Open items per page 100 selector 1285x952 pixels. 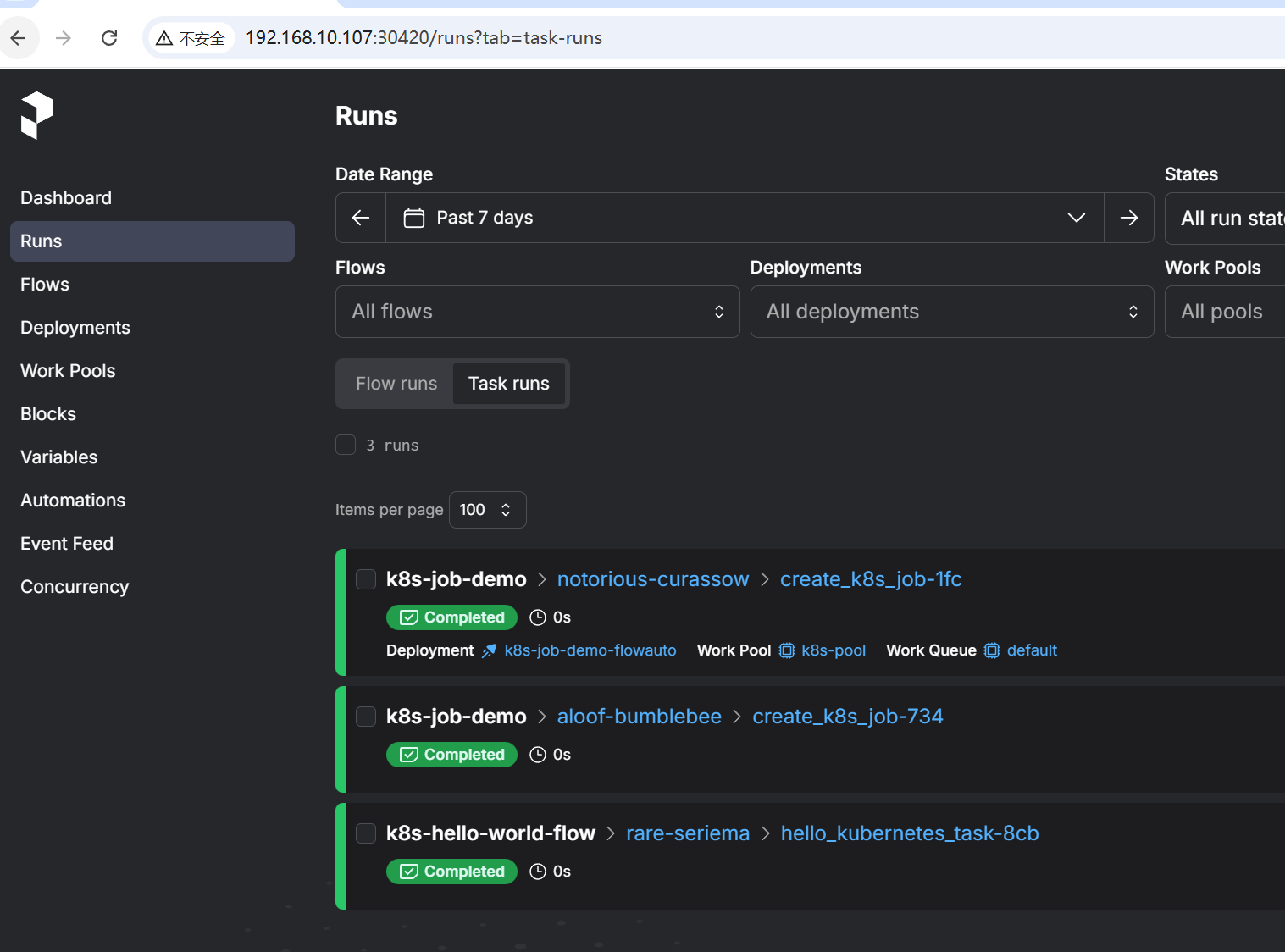coord(487,510)
